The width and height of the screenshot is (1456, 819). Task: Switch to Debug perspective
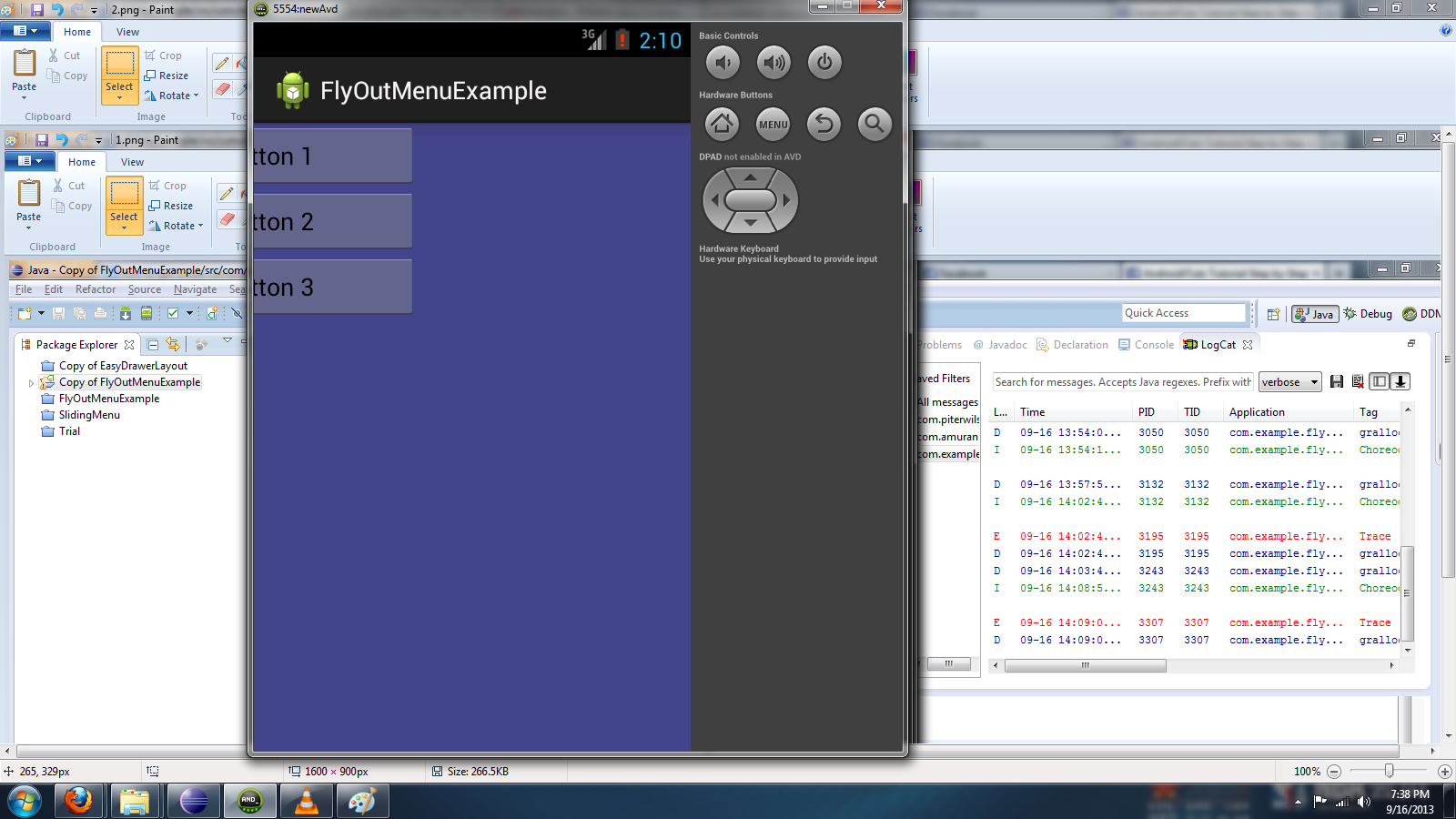pos(1368,314)
